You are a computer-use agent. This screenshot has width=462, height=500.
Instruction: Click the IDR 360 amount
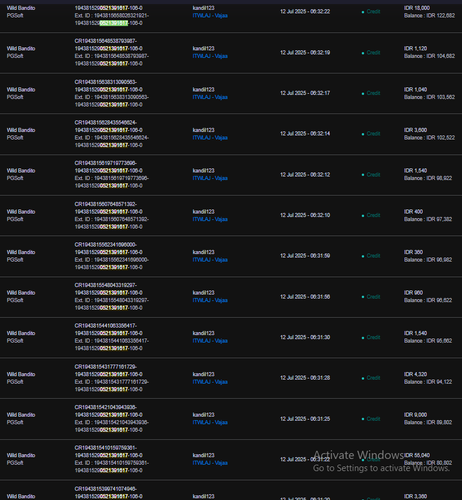coord(413,252)
